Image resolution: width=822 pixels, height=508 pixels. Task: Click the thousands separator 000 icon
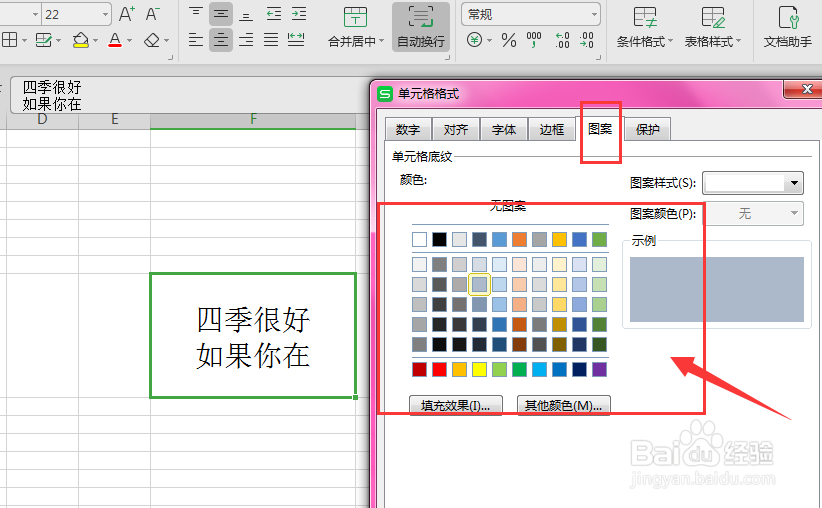(534, 40)
